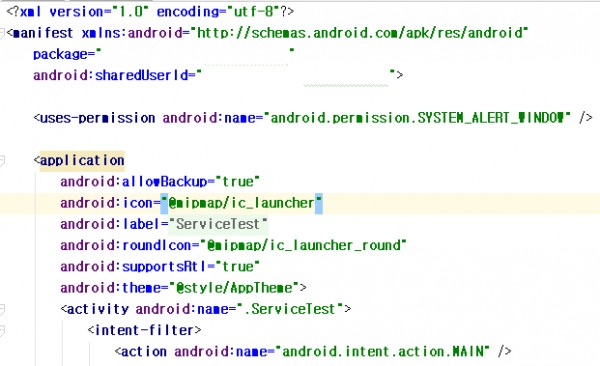
Task: Click the "ServiceTest" label value
Action: coord(218,224)
